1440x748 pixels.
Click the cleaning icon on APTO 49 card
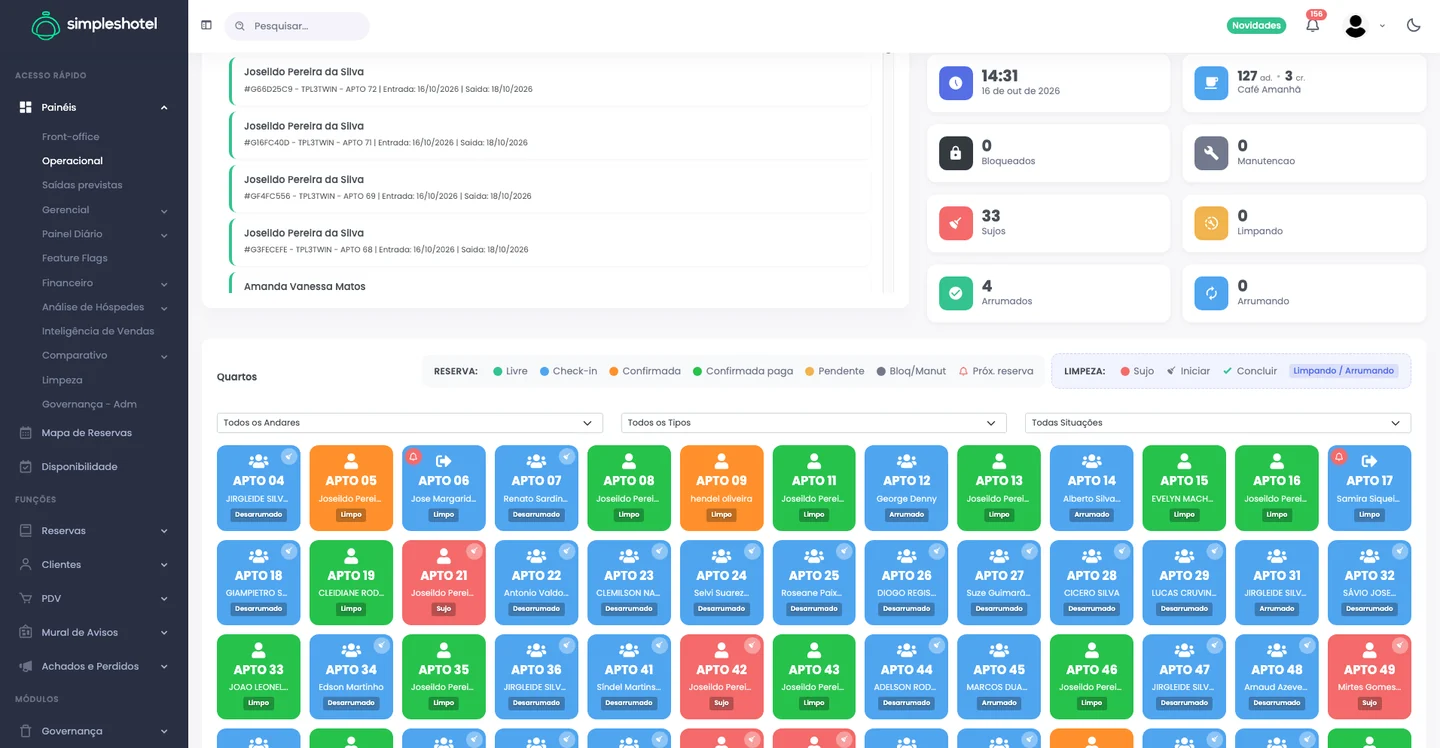[x=1400, y=646]
